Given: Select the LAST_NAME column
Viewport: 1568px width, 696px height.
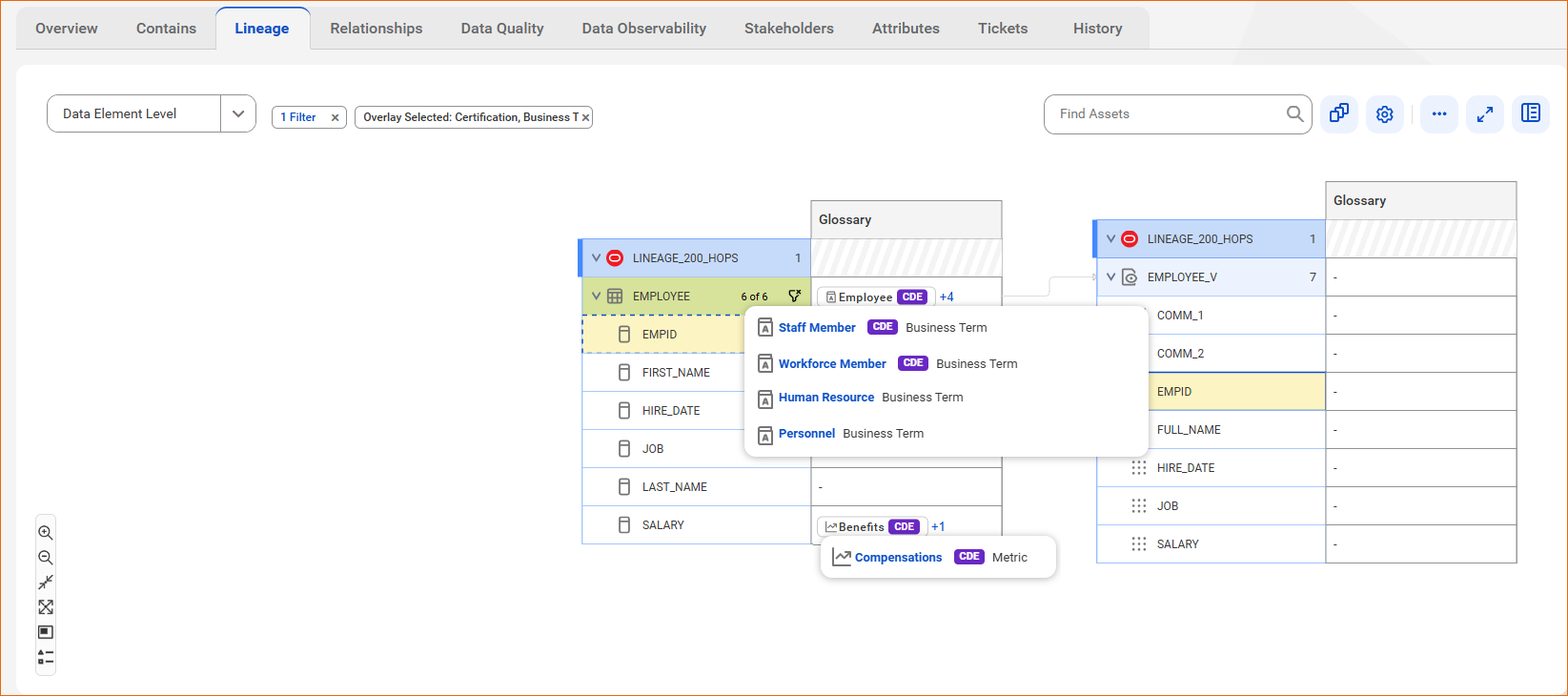Looking at the screenshot, I should click(x=696, y=486).
